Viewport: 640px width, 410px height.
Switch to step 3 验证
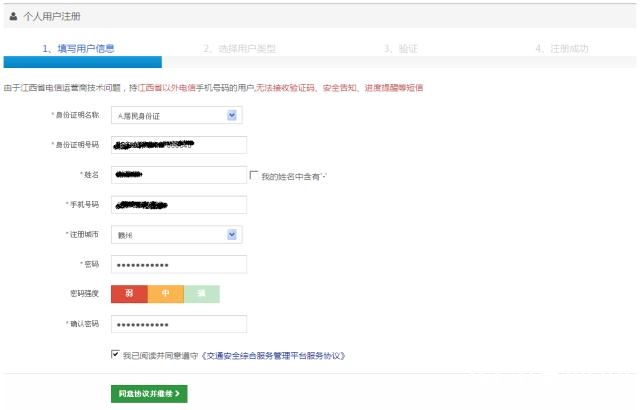point(400,48)
